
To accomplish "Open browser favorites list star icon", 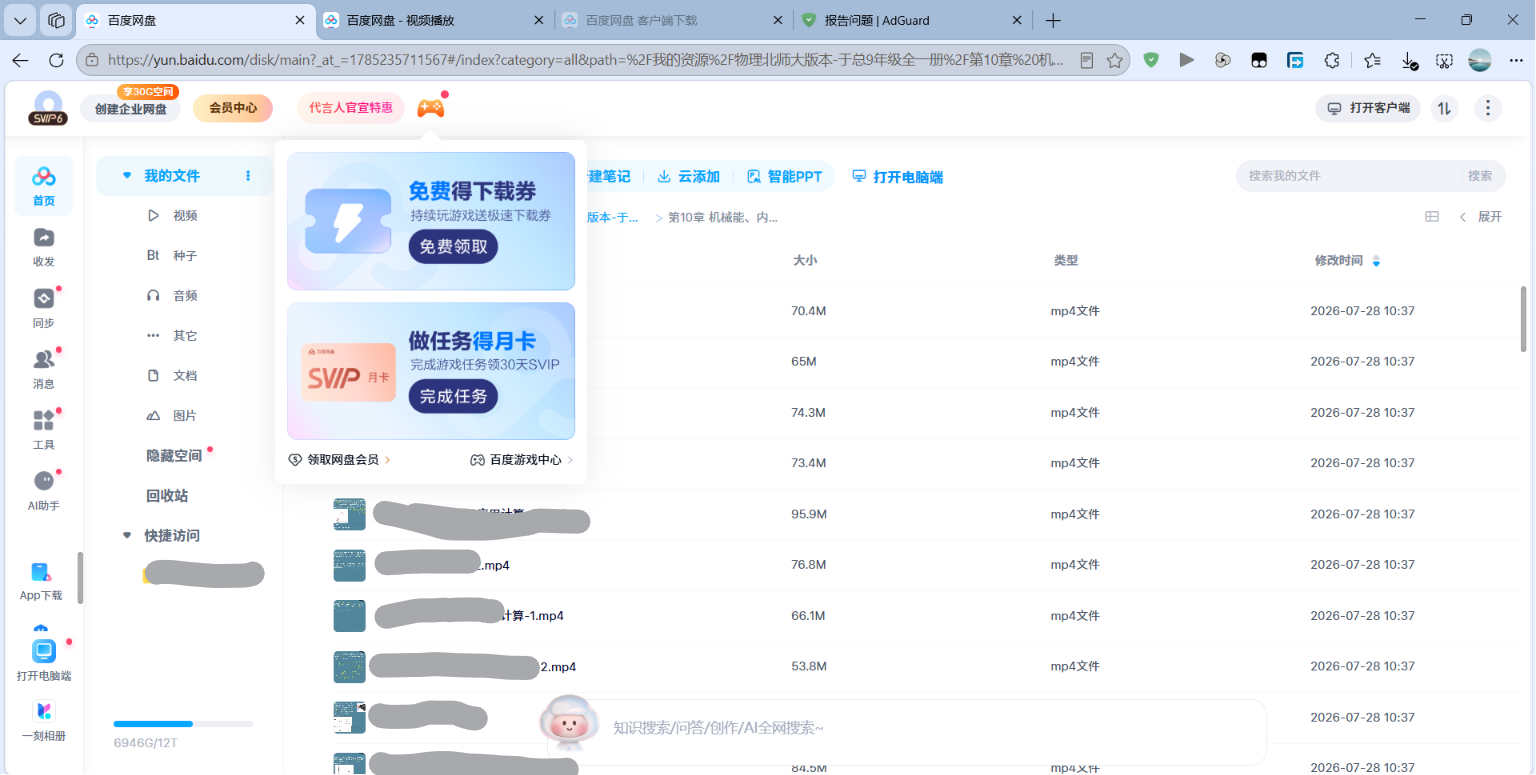I will (x=1372, y=60).
